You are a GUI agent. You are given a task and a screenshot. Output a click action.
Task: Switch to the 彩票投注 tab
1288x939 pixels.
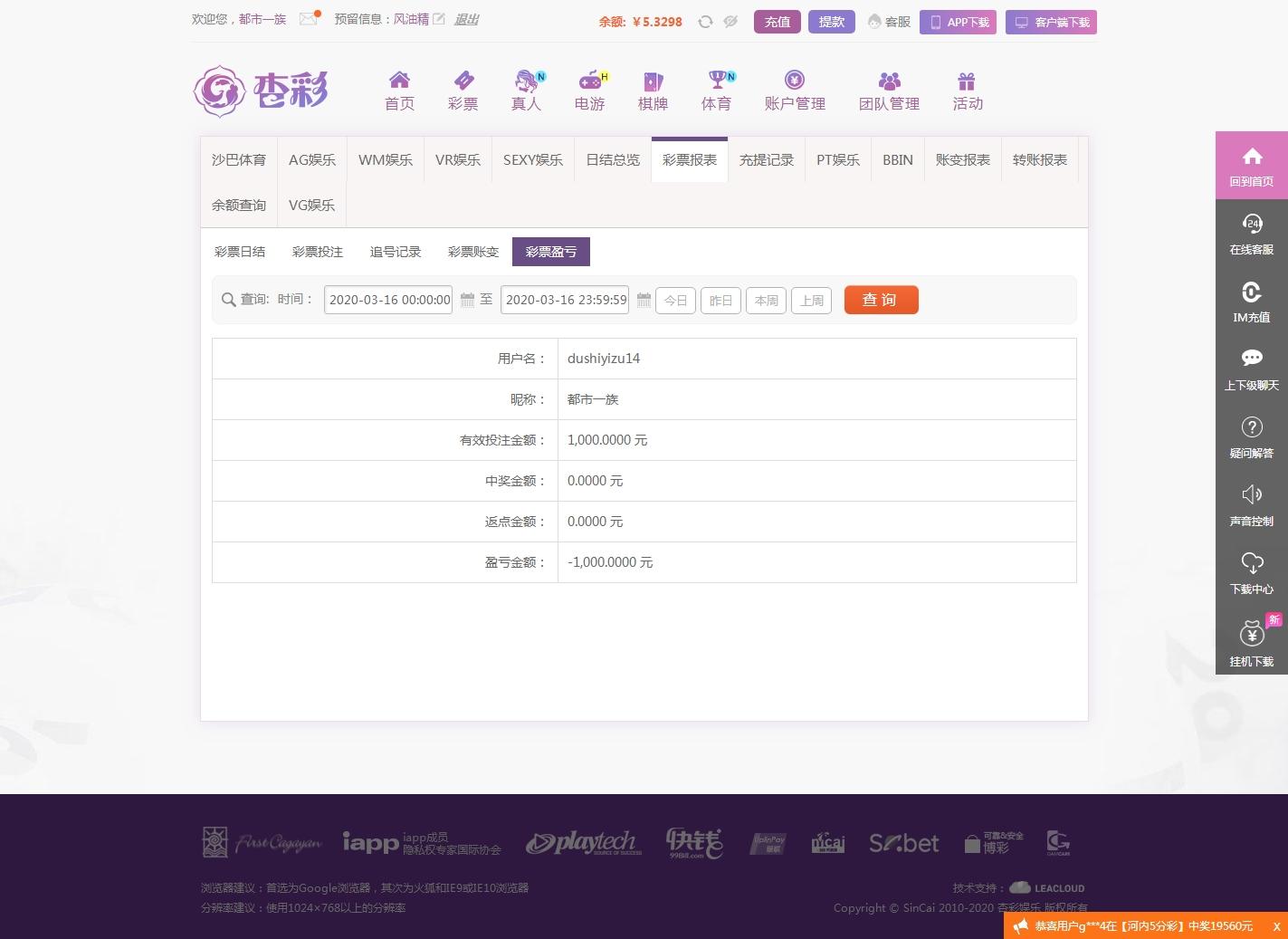click(x=318, y=251)
